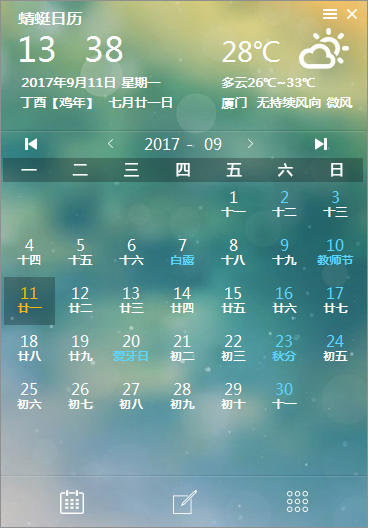Viewport: 368px width, 528px height.
Task: Select date 7 labeled 白露
Action: click(182, 252)
